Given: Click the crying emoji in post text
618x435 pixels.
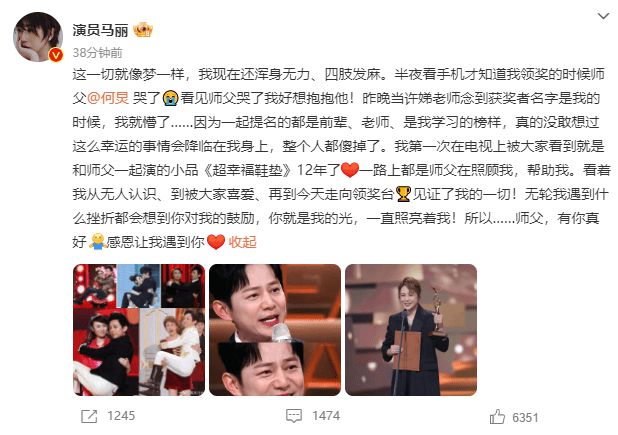Looking at the screenshot, I should pos(171,98).
